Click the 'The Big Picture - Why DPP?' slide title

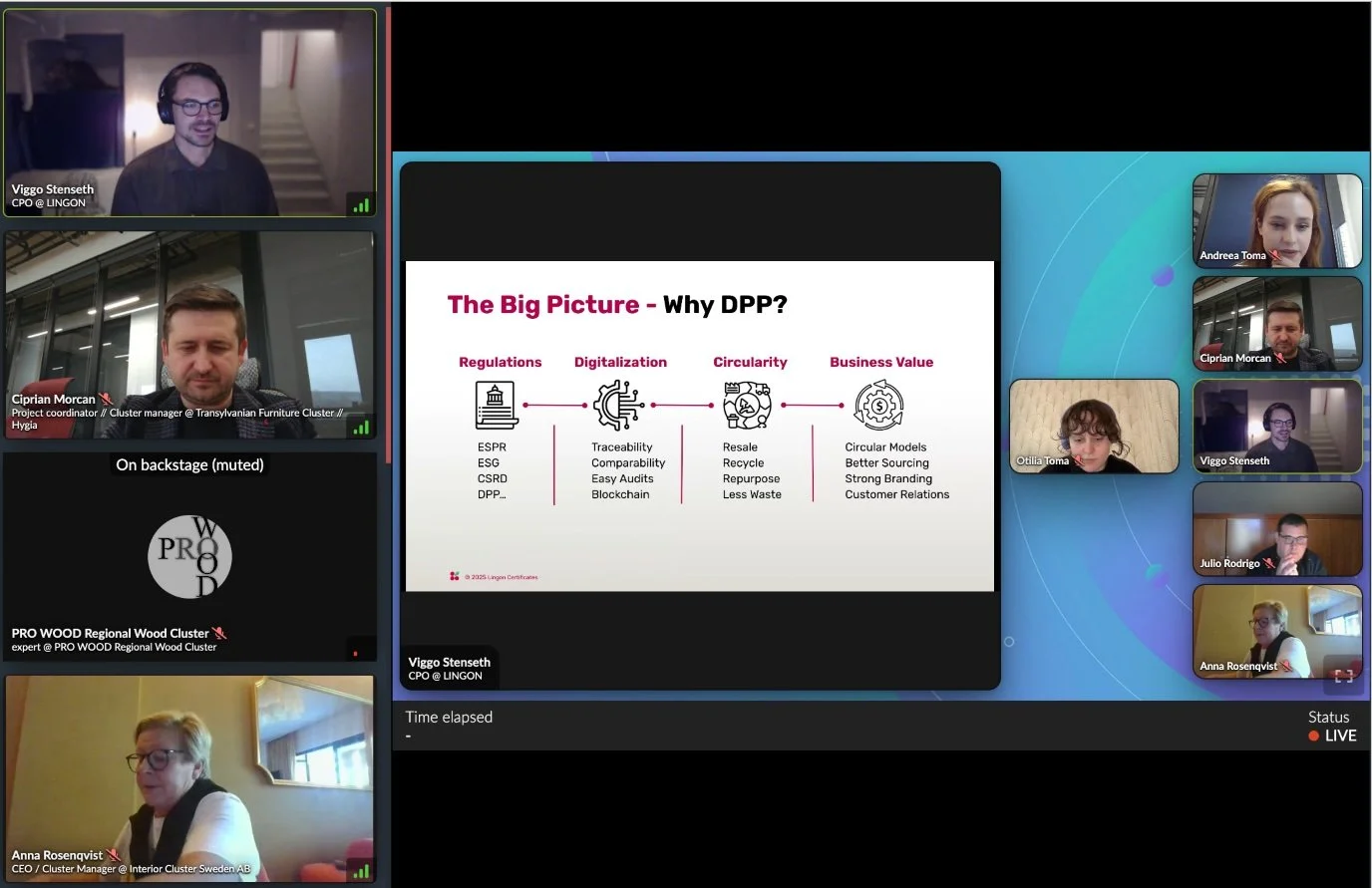617,305
